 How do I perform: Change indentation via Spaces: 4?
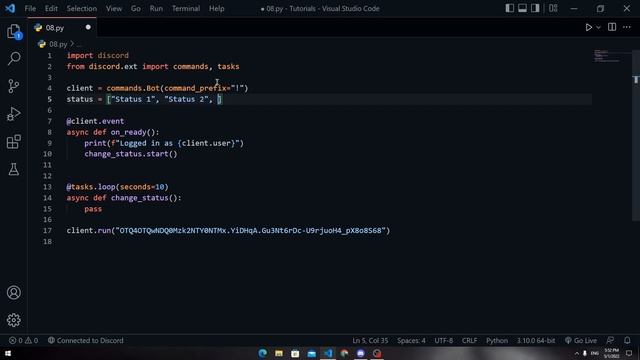(411, 340)
